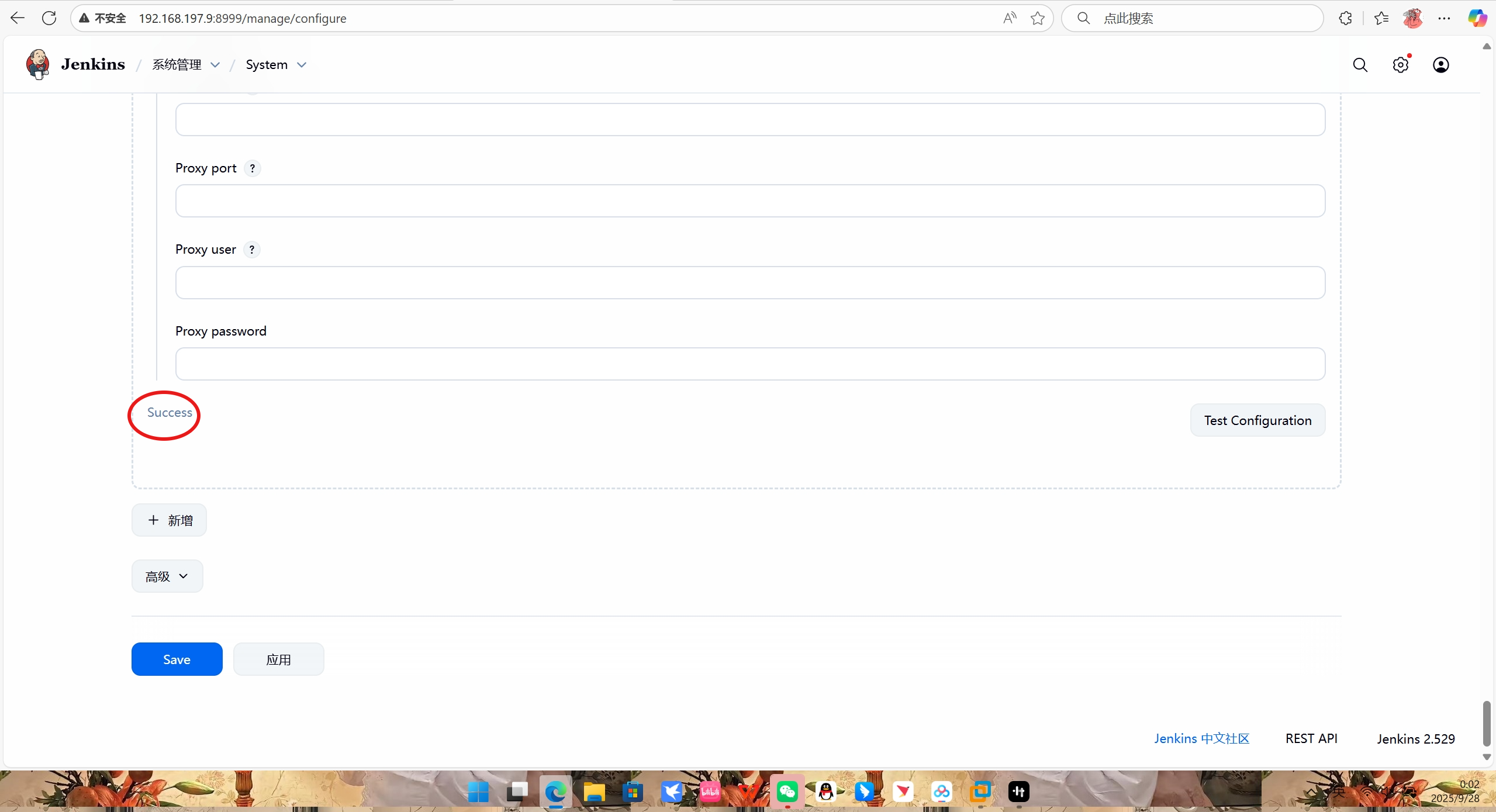Click the Jenkins 2.529 version text
1496x812 pixels.
point(1415,738)
